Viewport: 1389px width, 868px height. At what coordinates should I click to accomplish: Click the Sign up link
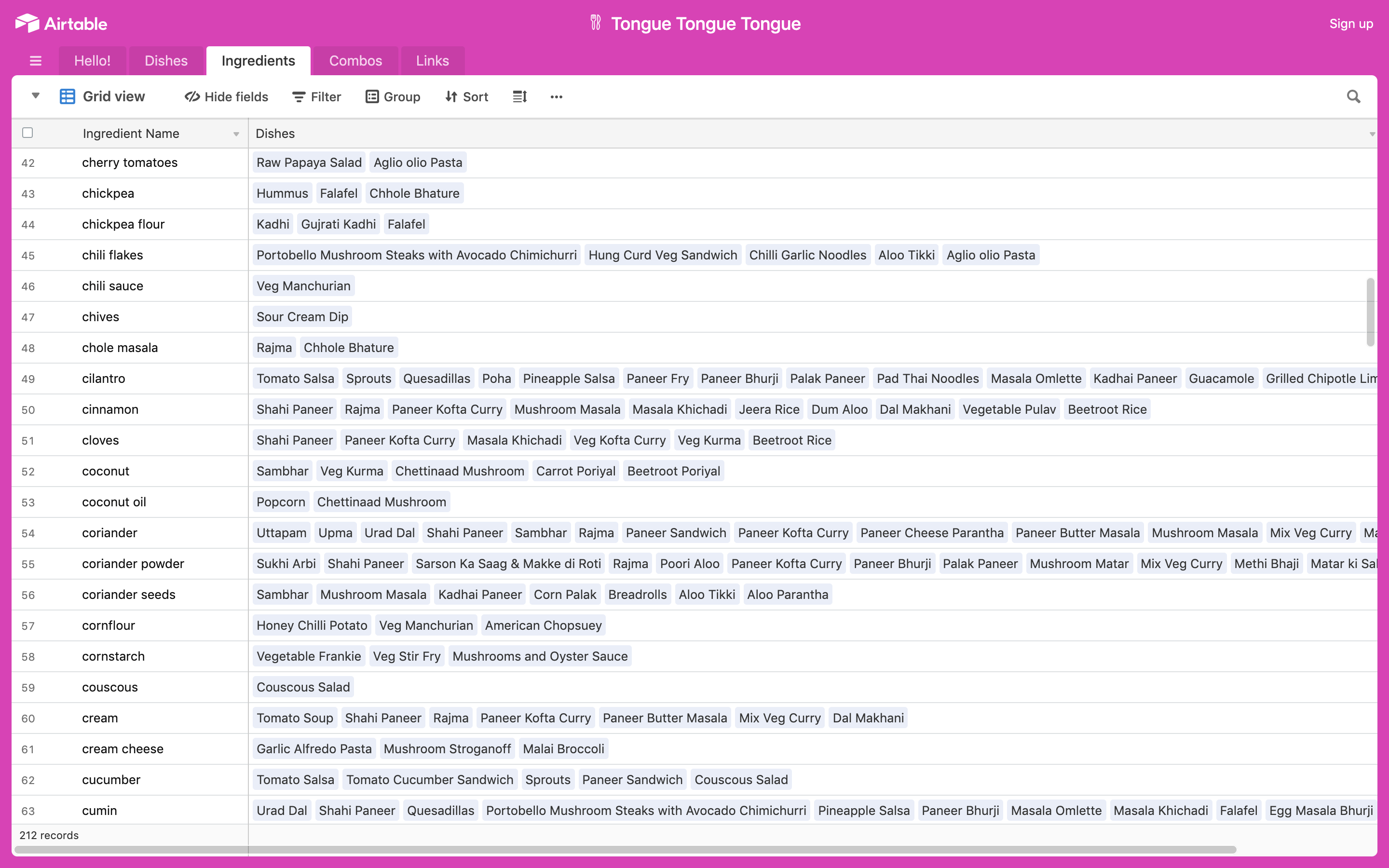pos(1350,24)
